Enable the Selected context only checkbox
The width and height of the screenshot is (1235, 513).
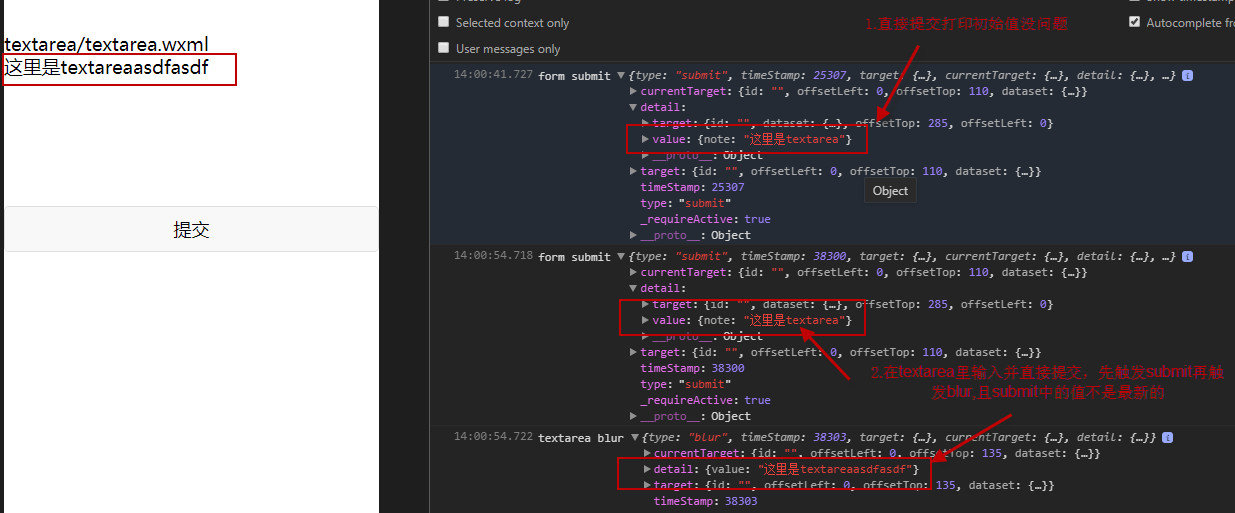point(444,22)
